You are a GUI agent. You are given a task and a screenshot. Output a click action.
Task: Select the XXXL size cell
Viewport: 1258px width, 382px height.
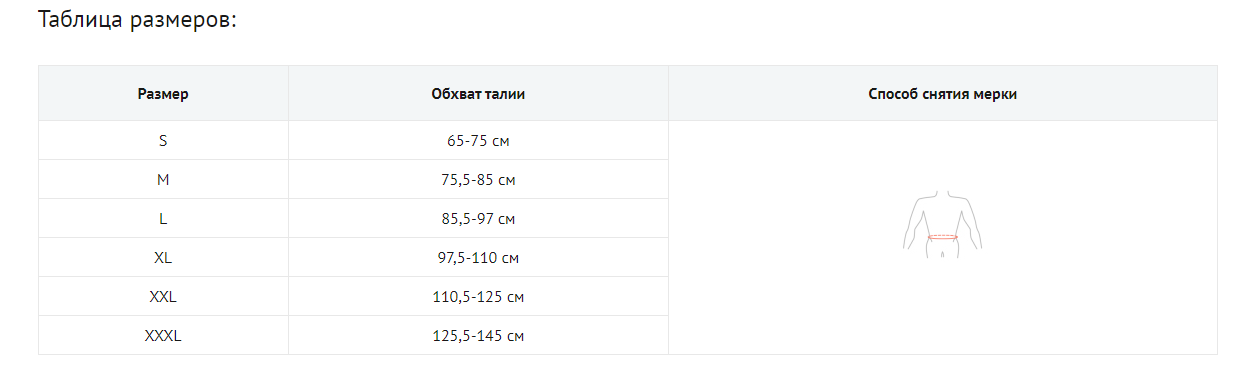click(163, 336)
